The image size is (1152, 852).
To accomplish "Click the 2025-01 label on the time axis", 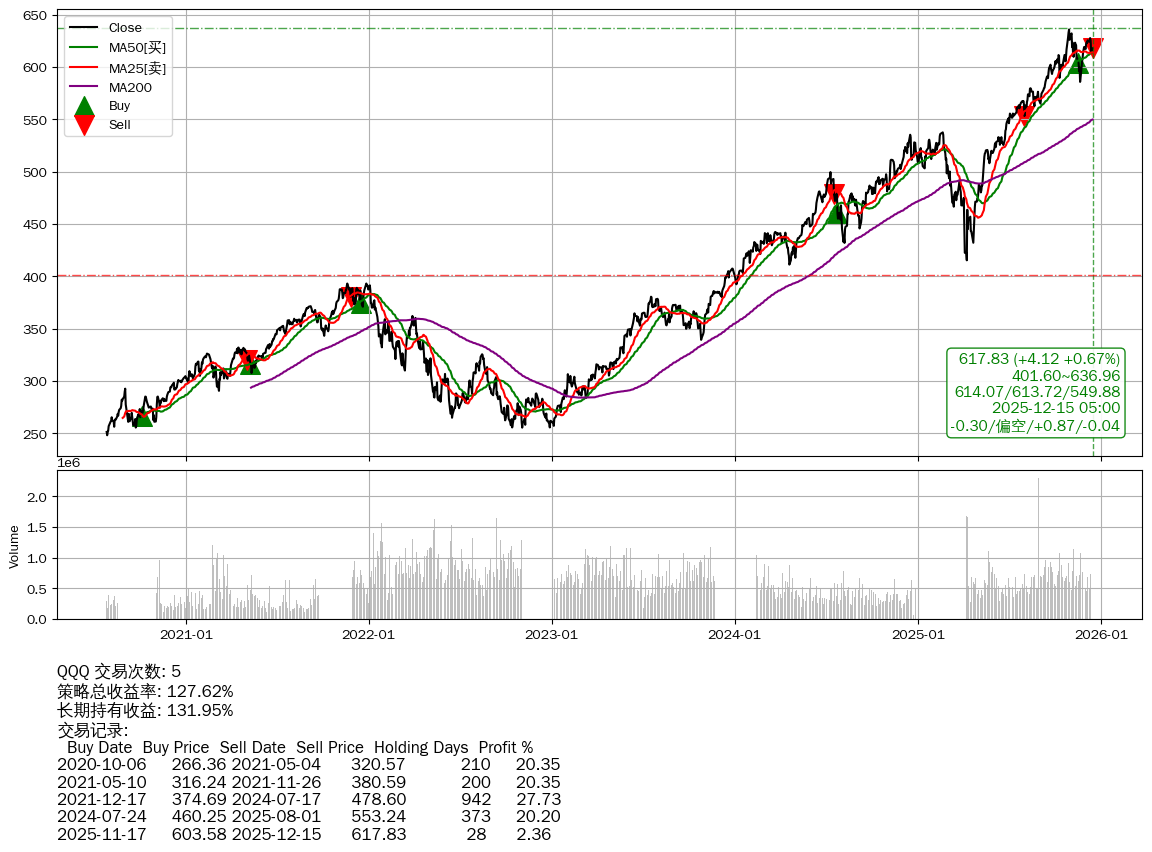I will click(918, 634).
